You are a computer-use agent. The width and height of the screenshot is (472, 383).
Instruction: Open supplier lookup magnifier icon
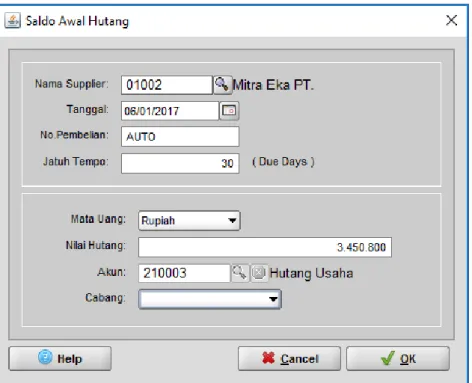(x=222, y=85)
